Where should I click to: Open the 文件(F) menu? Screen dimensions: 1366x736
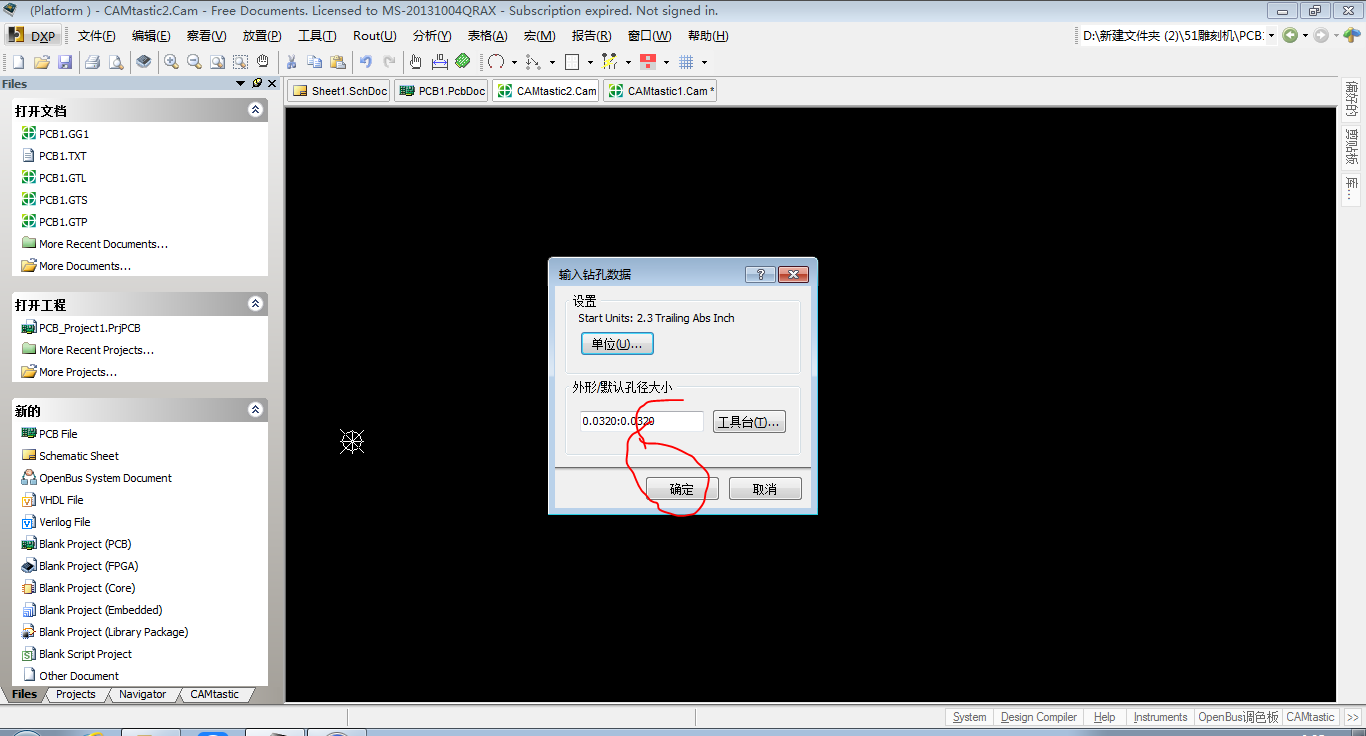97,36
